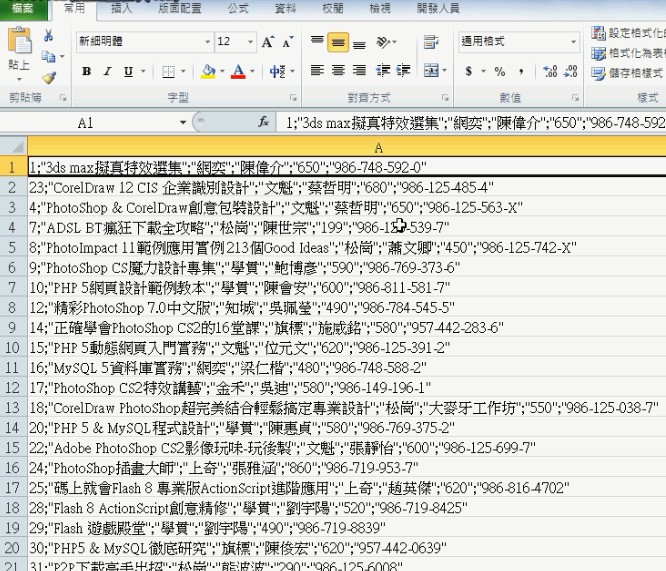Switch to the 公式 ribbon tab
Viewport: 666px width, 571px height.
click(x=238, y=8)
